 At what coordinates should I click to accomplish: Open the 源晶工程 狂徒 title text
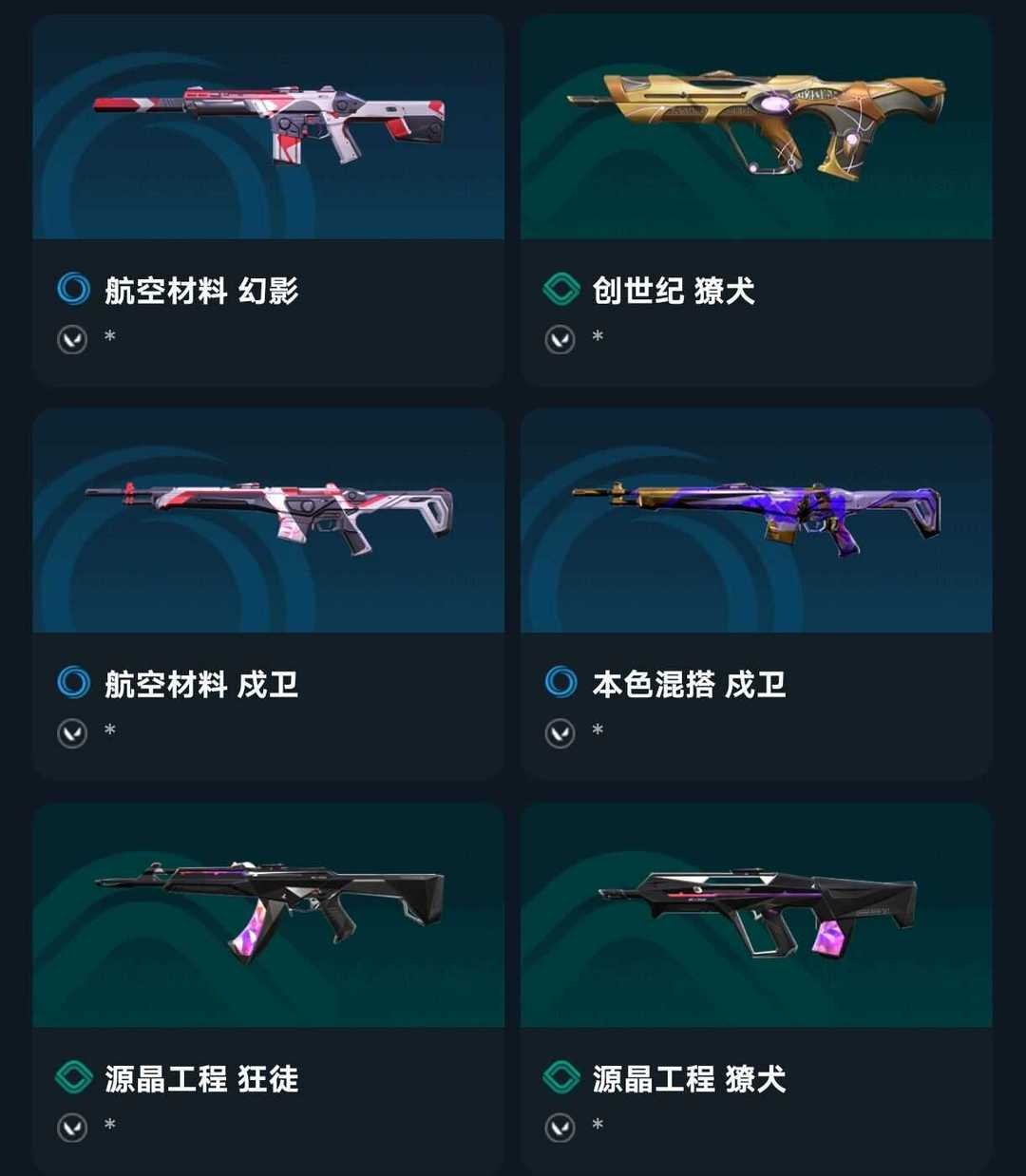click(201, 1078)
